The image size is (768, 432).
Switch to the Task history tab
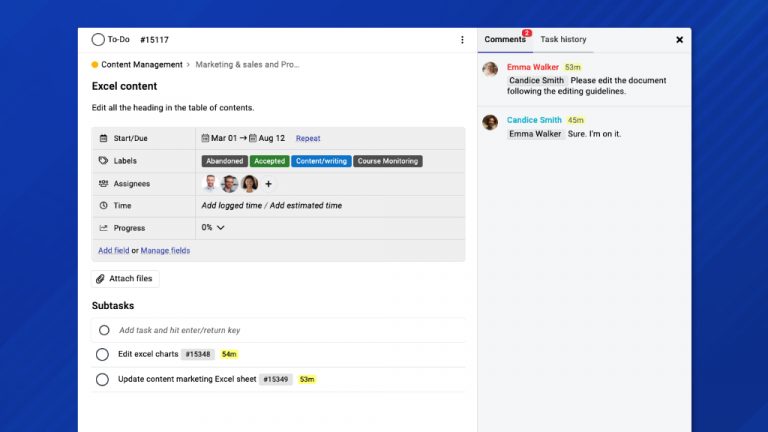pyautogui.click(x=563, y=40)
